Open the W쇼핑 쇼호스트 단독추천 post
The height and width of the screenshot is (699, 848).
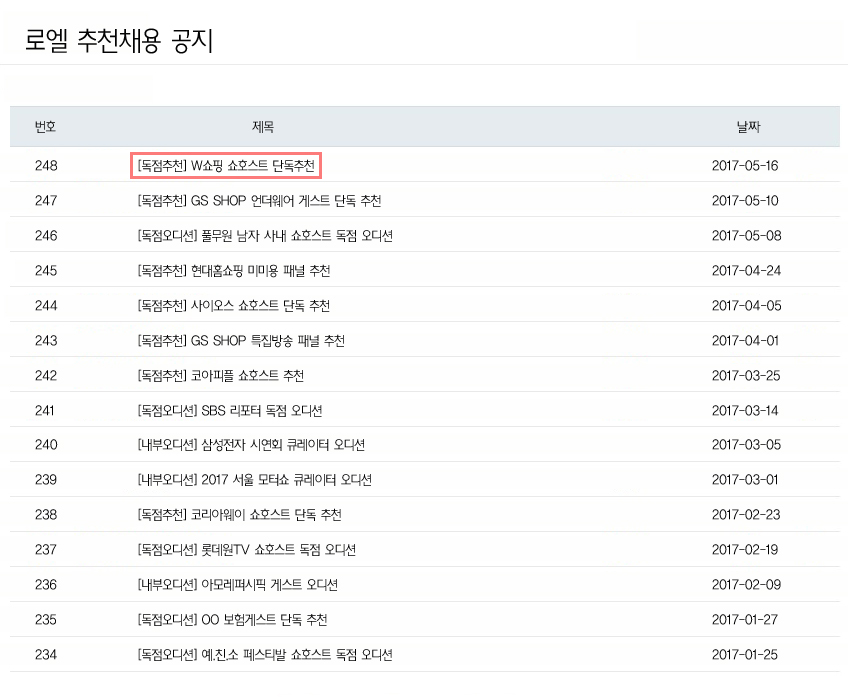[226, 165]
